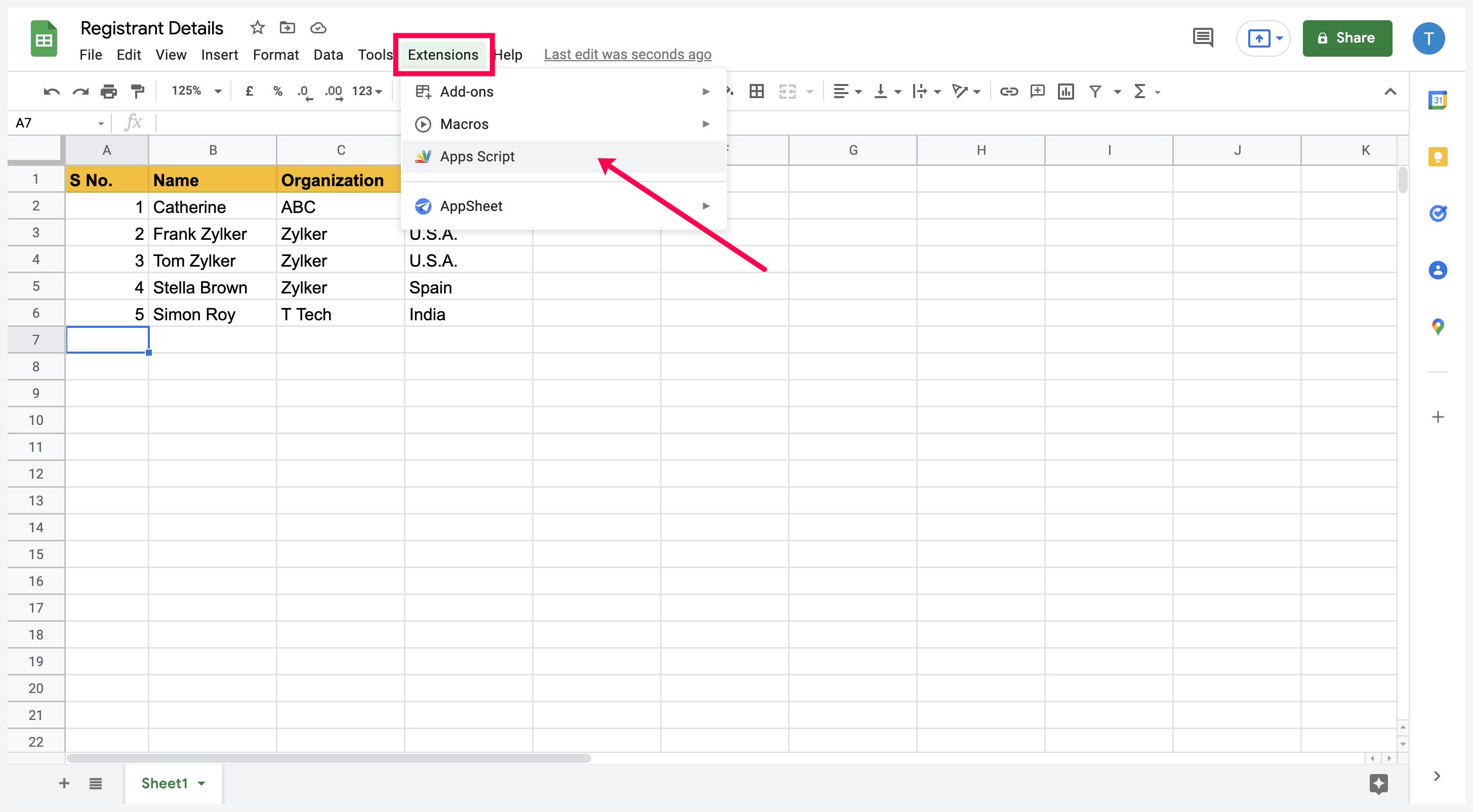Hide the side panel chevron
This screenshot has height=812, width=1473.
point(1437,776)
